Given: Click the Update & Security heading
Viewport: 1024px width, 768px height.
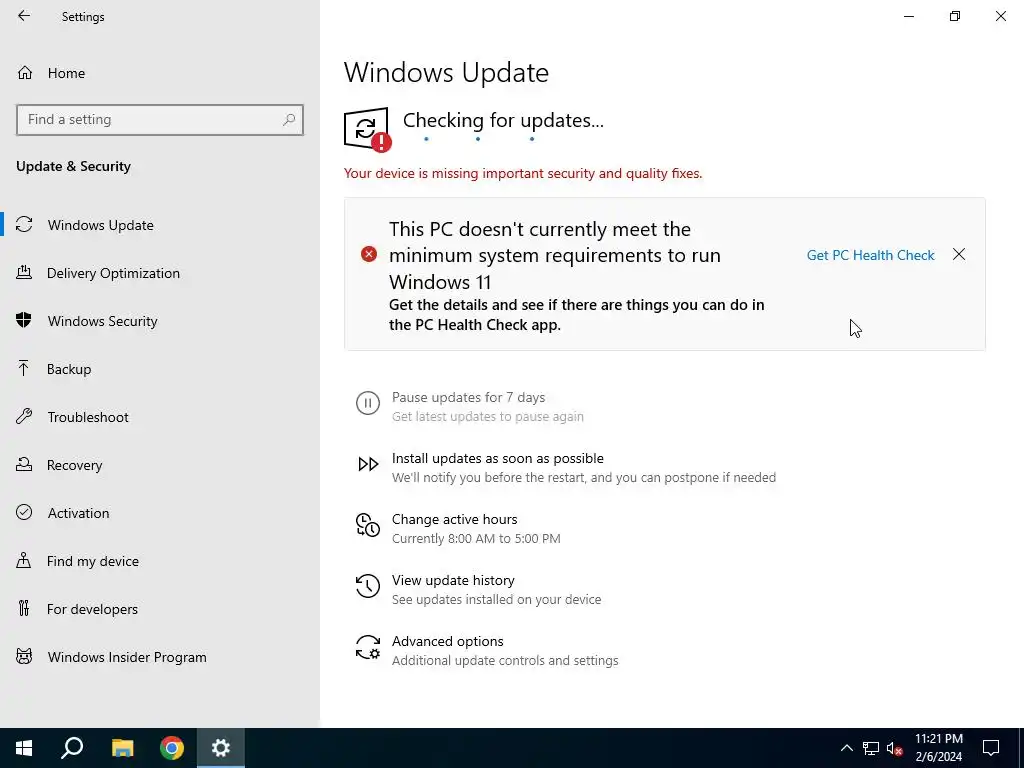Looking at the screenshot, I should point(73,167).
